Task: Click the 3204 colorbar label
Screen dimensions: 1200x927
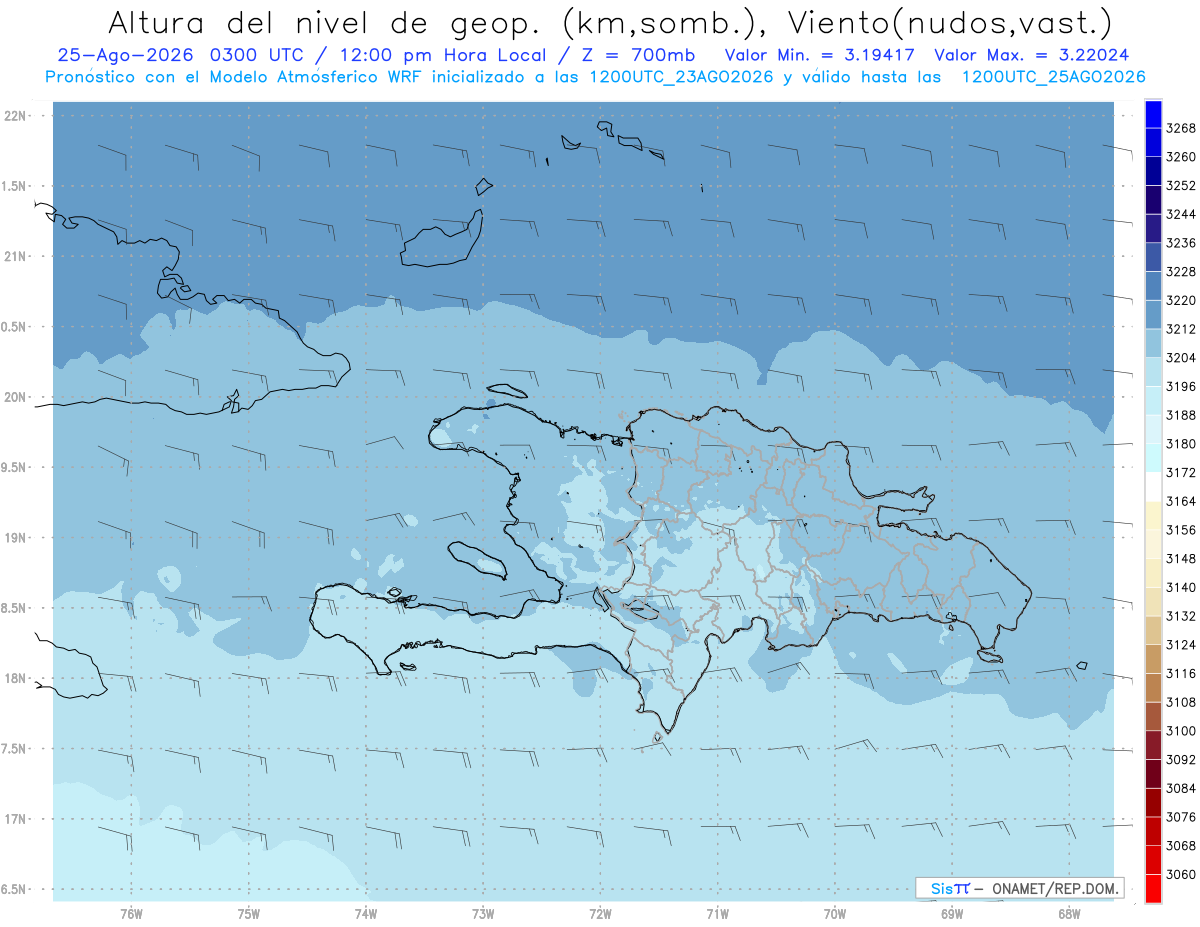Action: 1180,358
